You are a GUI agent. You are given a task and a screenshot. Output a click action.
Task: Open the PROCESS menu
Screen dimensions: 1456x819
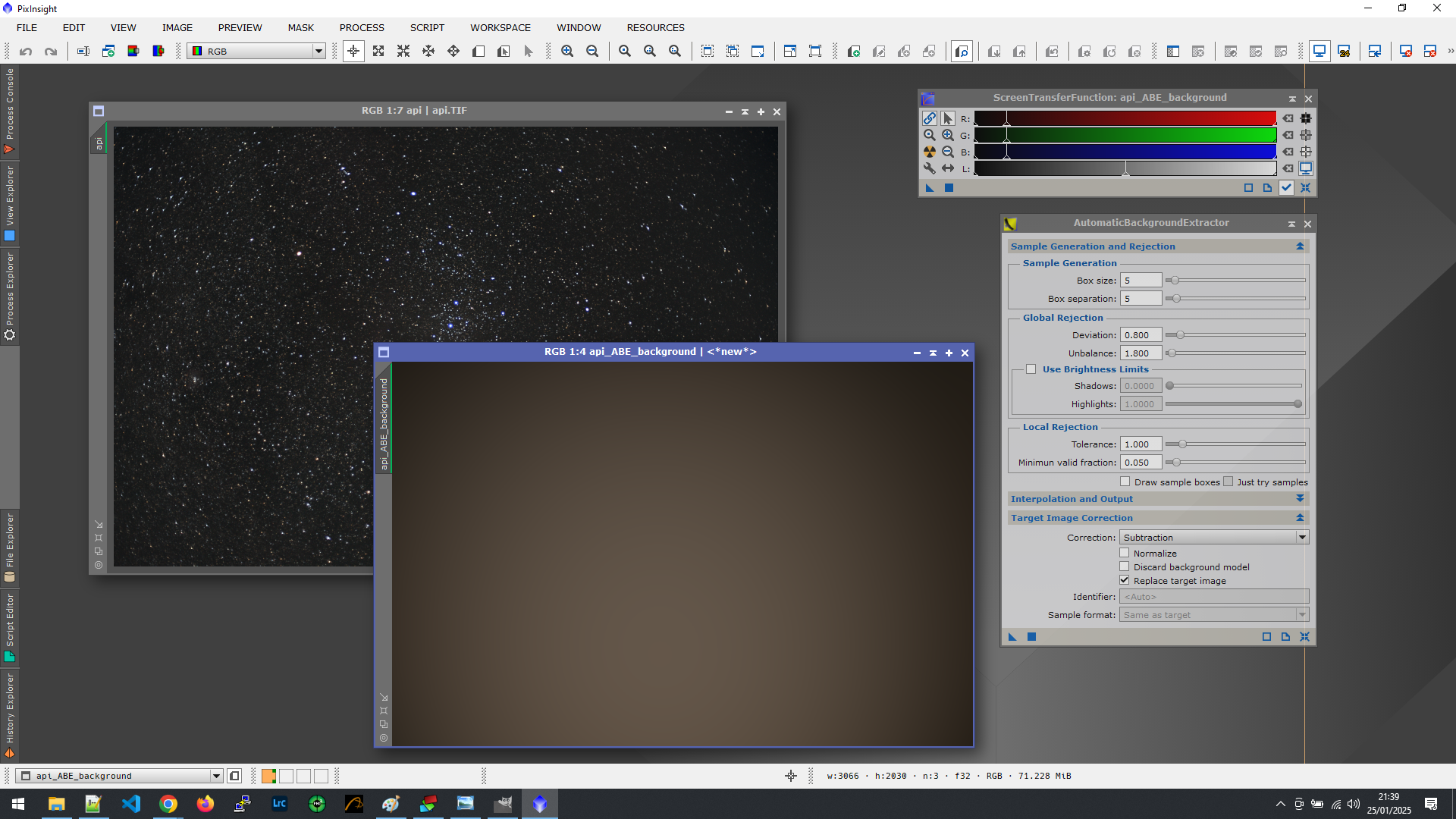click(x=362, y=28)
